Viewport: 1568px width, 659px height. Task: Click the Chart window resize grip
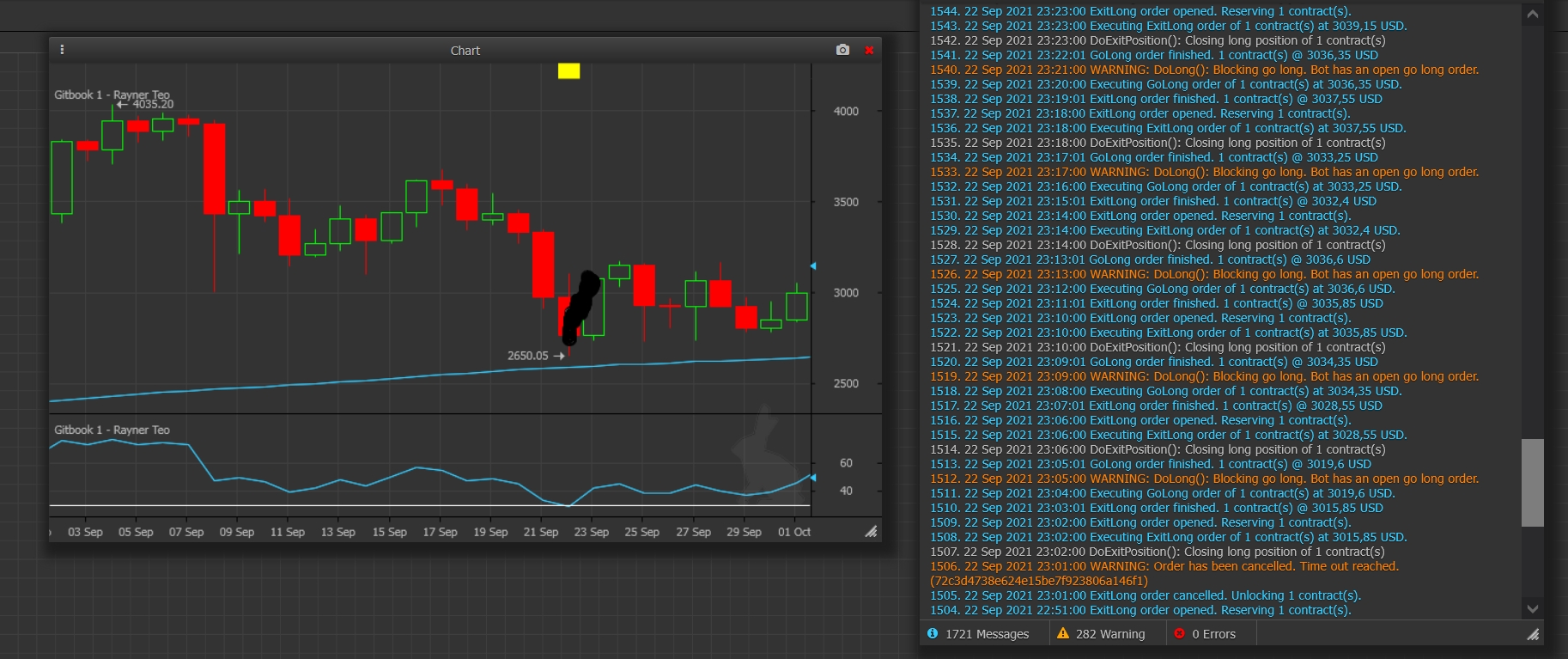(871, 532)
